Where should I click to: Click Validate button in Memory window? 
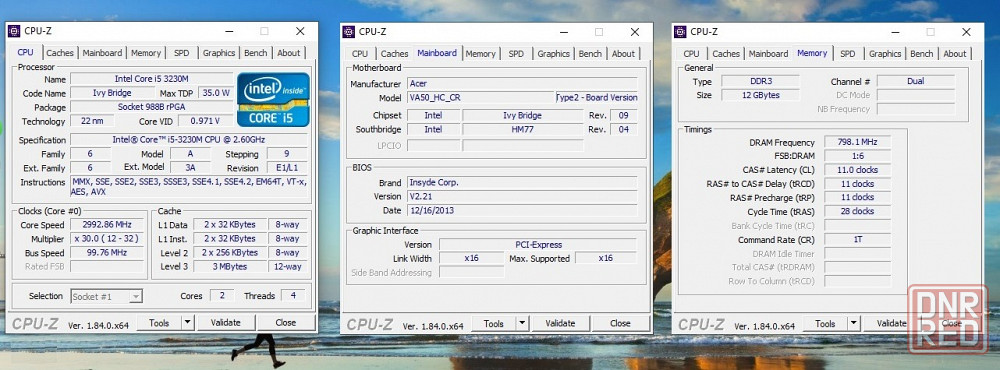tap(892, 323)
